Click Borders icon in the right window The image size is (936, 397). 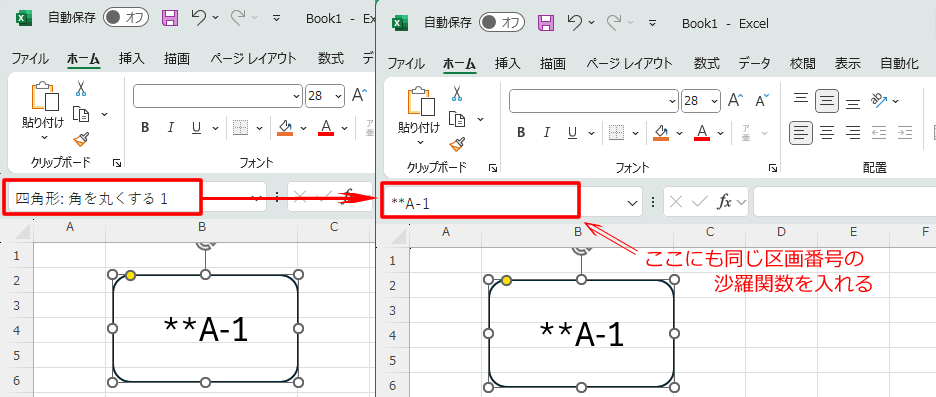[x=617, y=132]
